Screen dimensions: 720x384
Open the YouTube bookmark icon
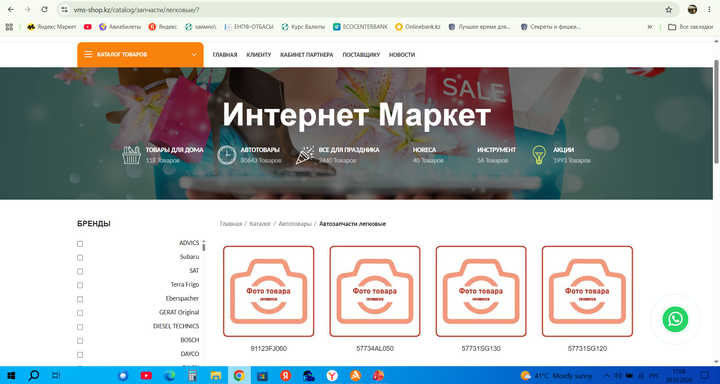(x=88, y=27)
